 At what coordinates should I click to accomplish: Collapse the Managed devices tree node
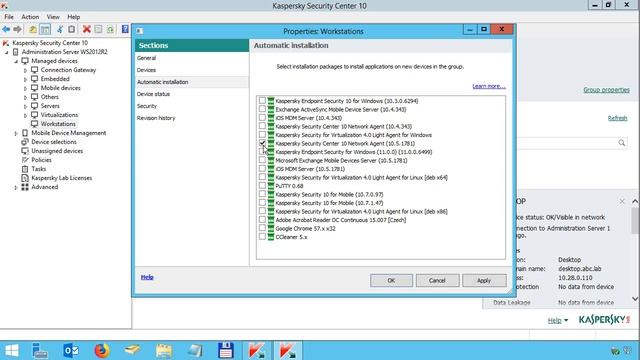pyautogui.click(x=16, y=61)
